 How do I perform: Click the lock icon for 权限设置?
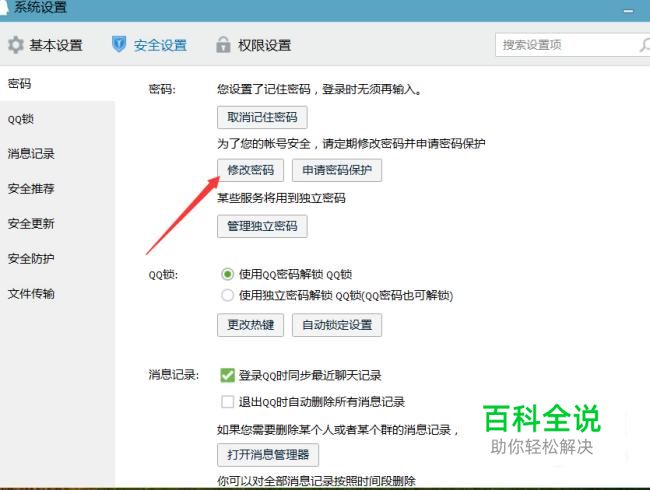[223, 44]
